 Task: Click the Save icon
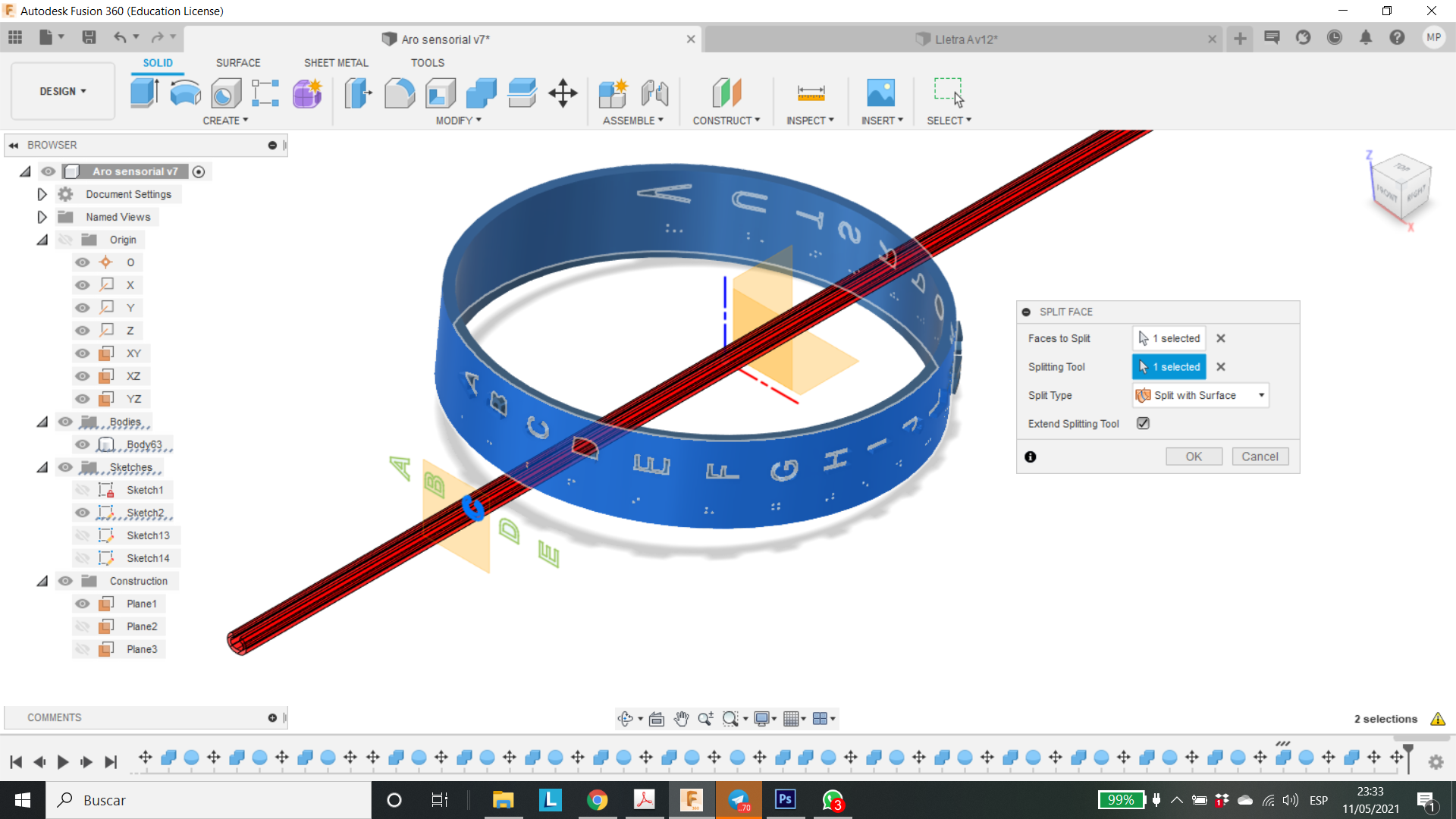(x=89, y=37)
